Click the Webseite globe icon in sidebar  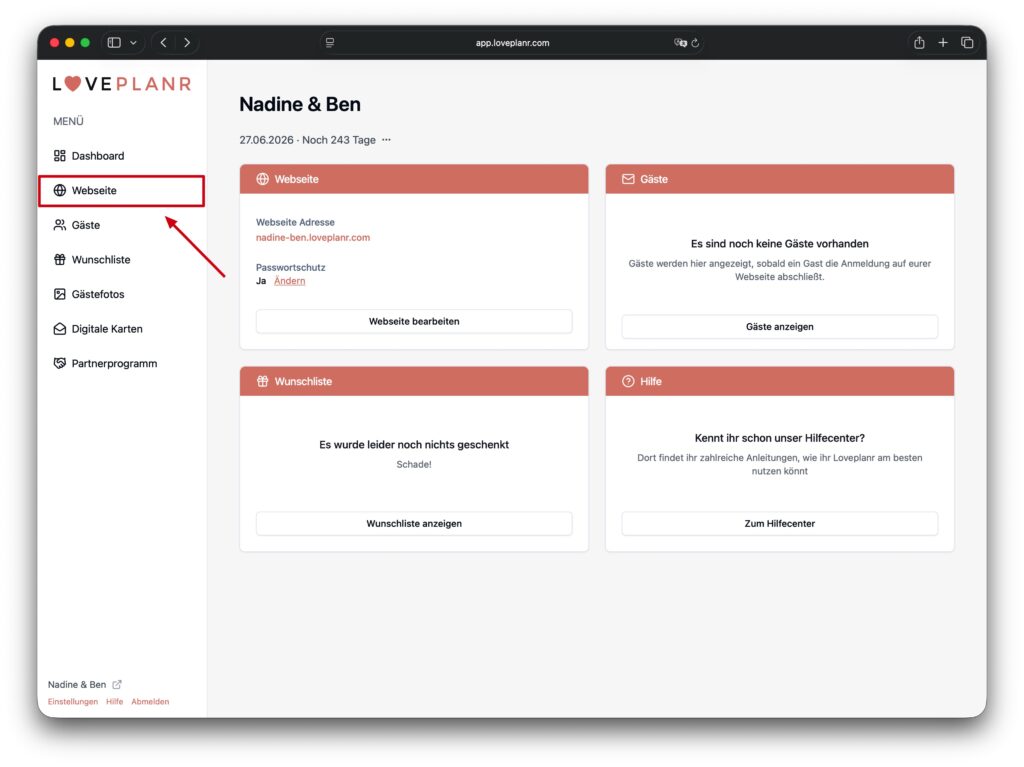[x=60, y=191]
